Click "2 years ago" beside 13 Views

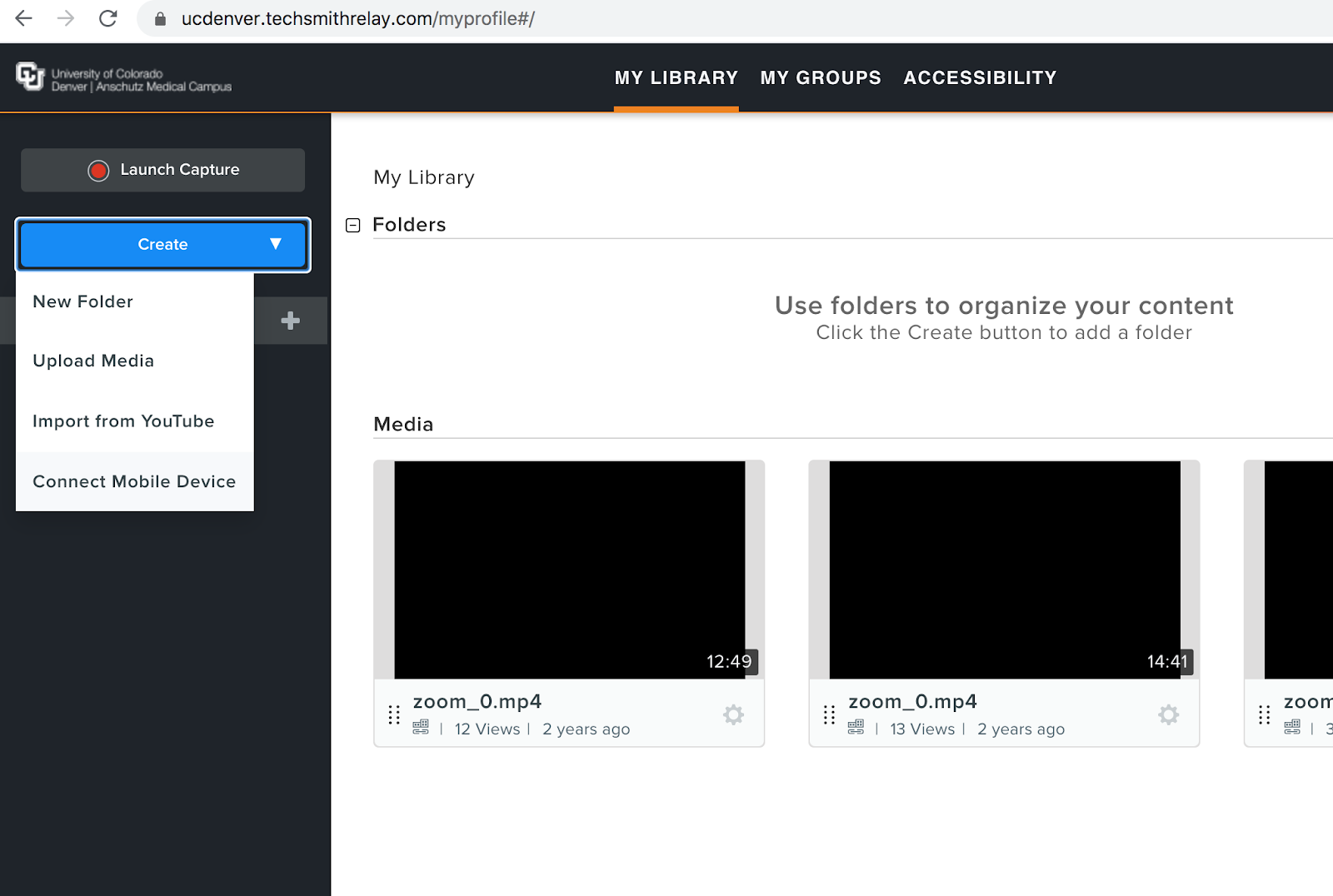click(x=1021, y=729)
